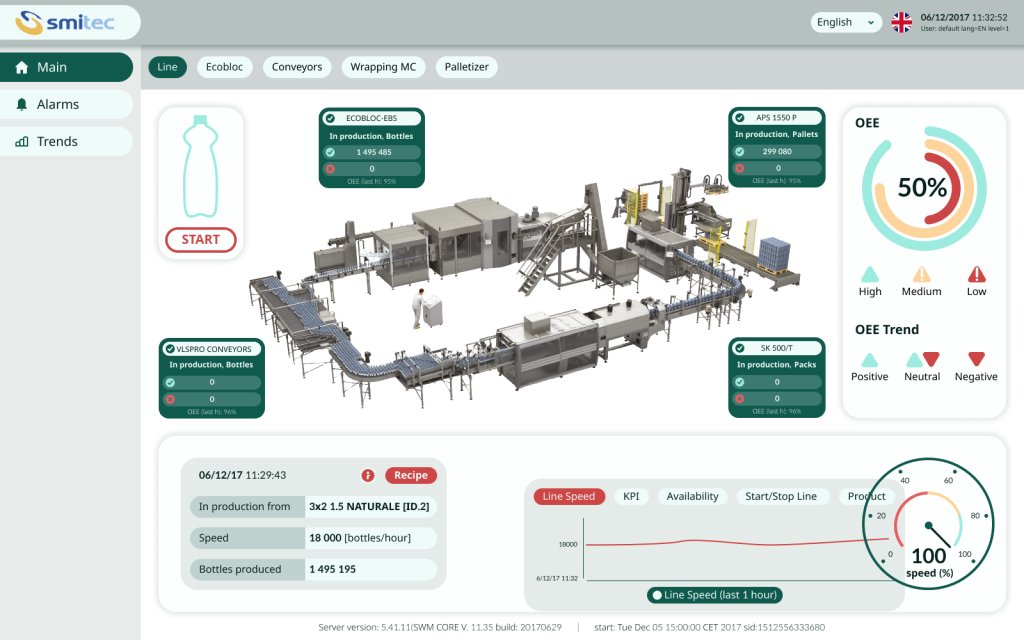Click the High OEE triangle icon
Viewport: 1024px width, 640px height.
[870, 274]
